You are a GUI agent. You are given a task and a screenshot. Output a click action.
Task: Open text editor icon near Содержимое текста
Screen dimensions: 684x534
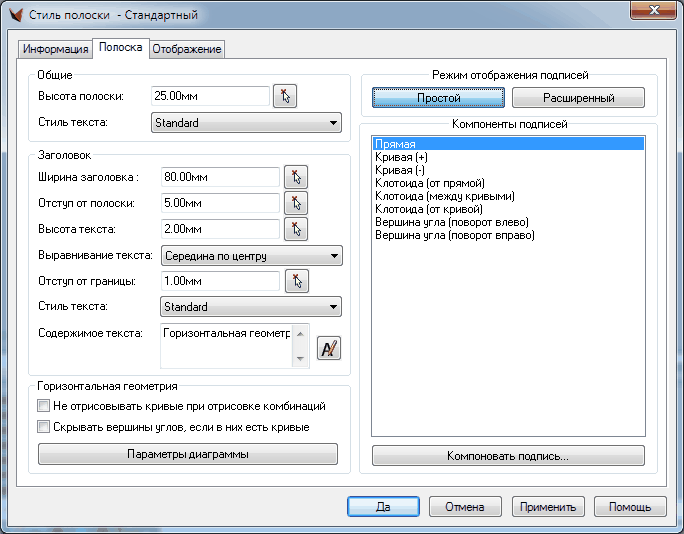329,348
